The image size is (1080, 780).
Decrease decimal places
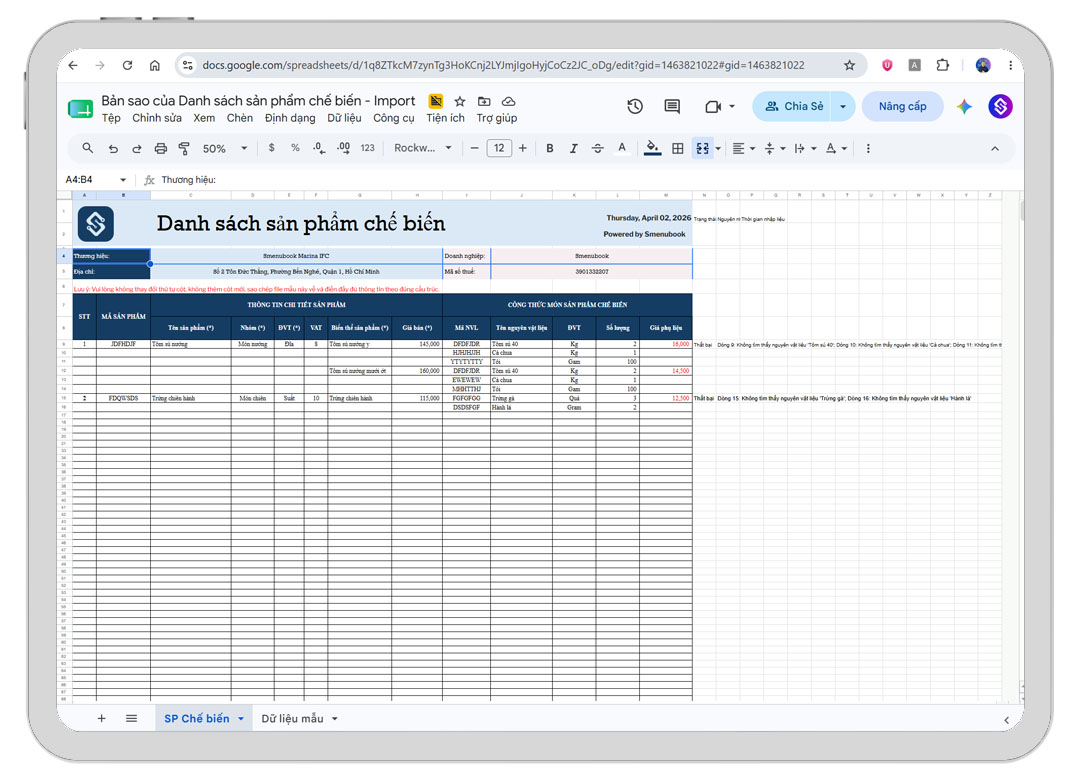pyautogui.click(x=319, y=148)
